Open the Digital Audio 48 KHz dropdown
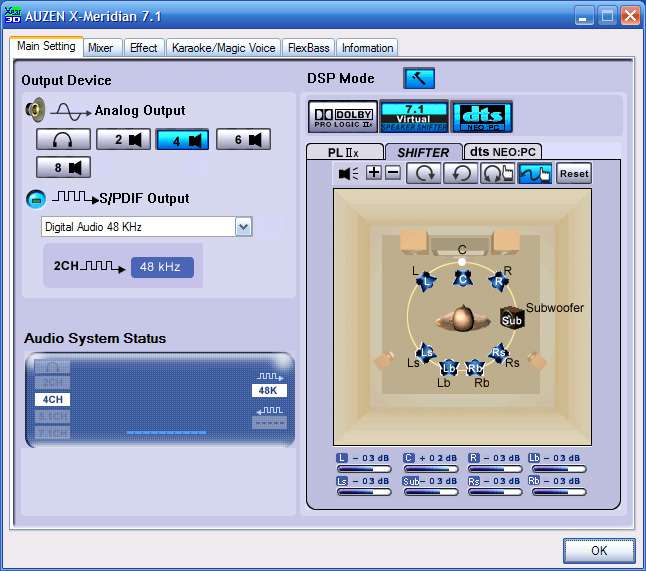The width and height of the screenshot is (646, 571). tap(243, 227)
